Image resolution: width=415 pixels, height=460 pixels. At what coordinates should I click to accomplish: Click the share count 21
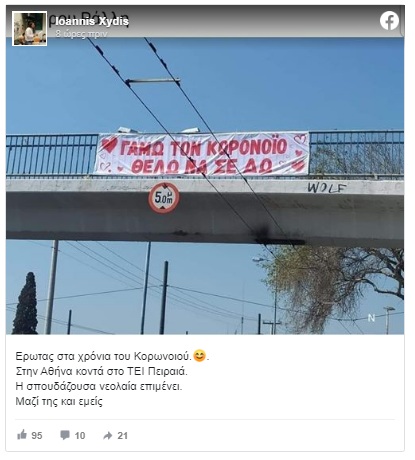[x=123, y=435]
